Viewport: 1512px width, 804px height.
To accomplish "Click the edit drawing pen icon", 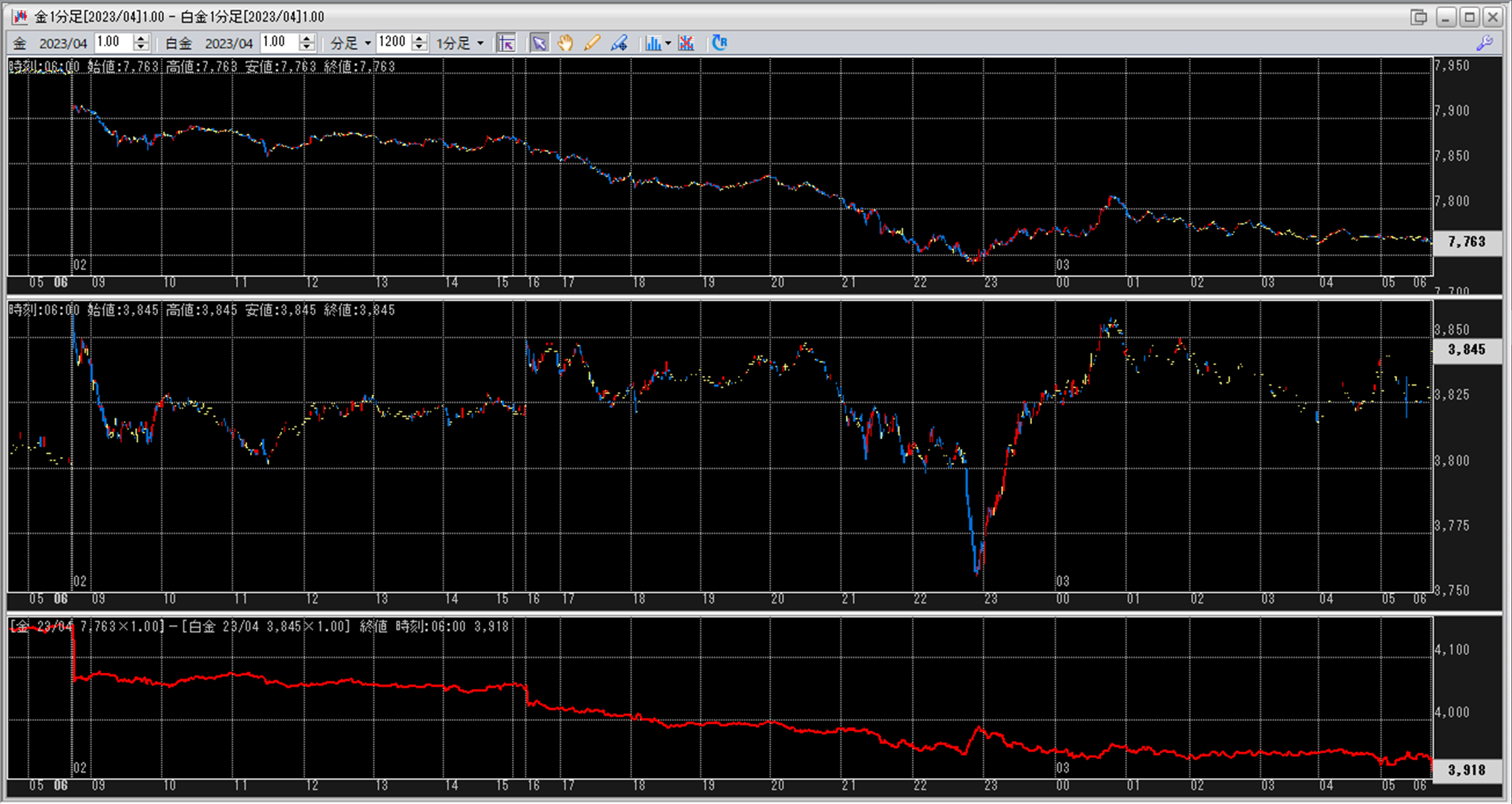I will tap(619, 43).
